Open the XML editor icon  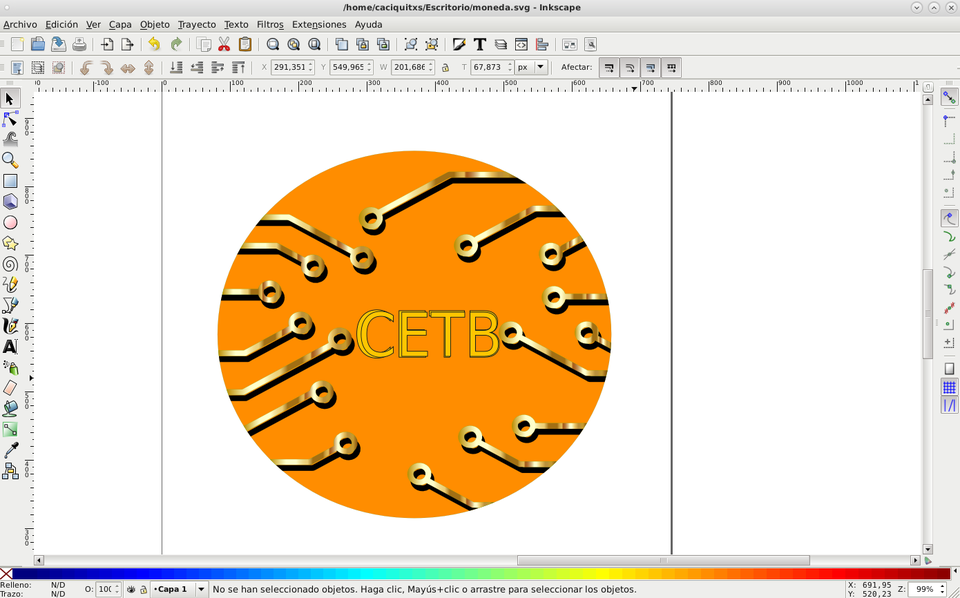[521, 44]
